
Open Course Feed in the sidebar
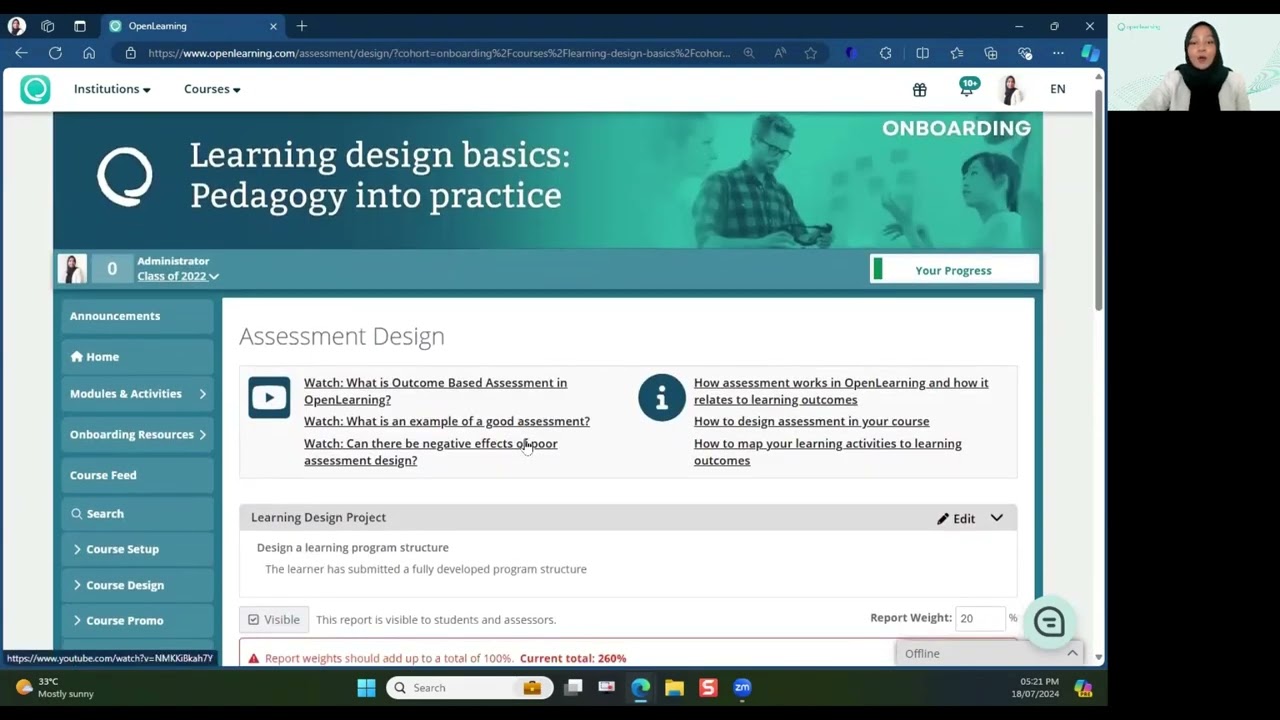pyautogui.click(x=138, y=475)
